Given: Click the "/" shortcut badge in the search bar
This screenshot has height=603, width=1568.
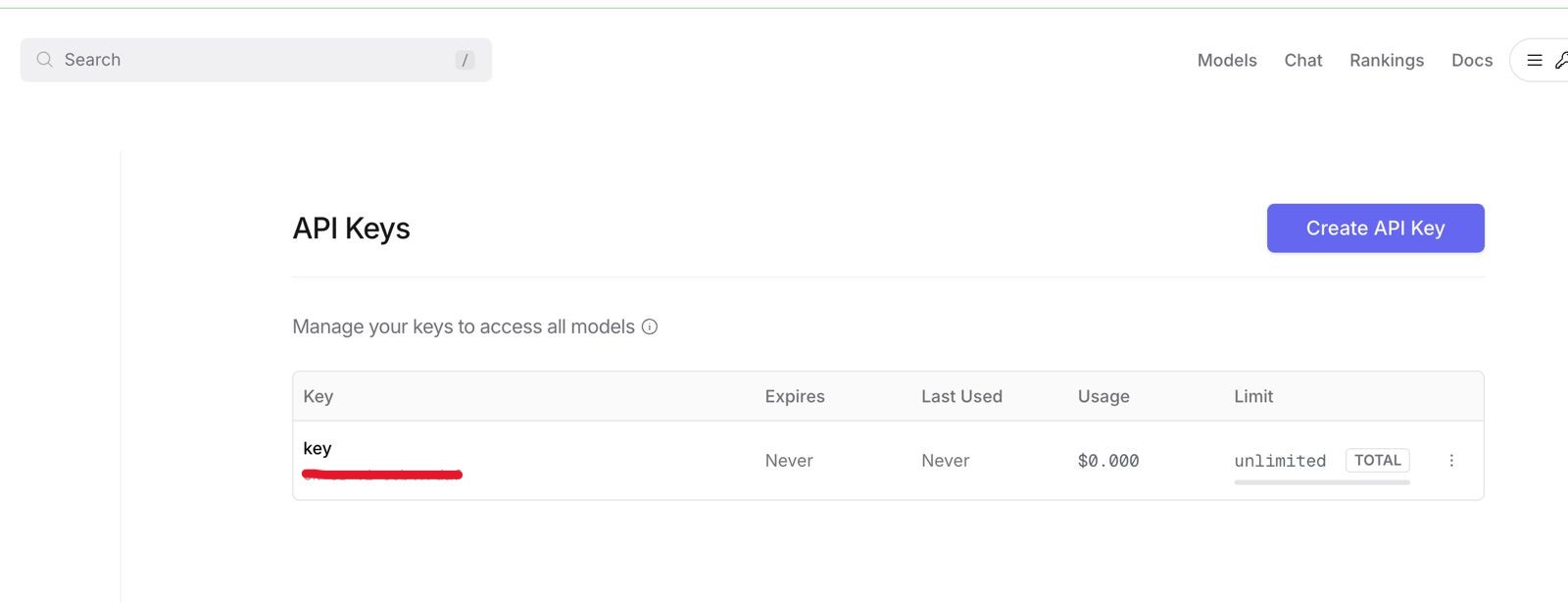Looking at the screenshot, I should (x=464, y=59).
